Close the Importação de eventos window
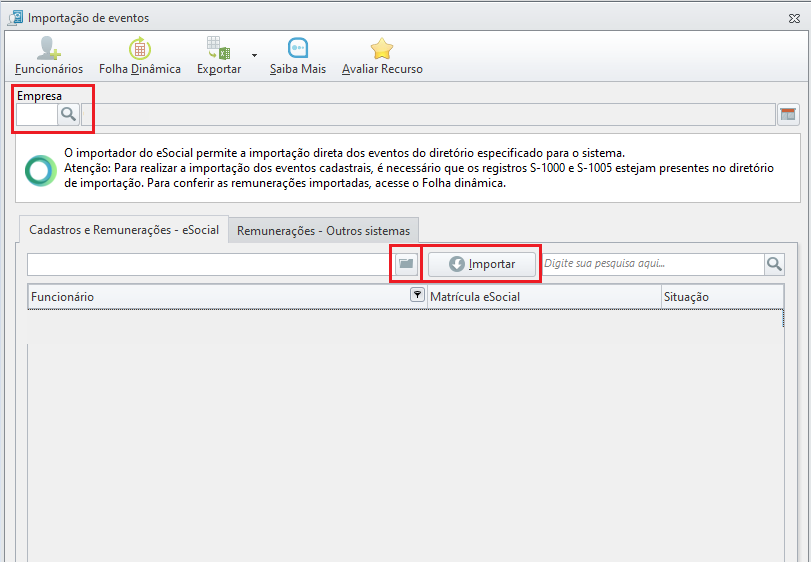 coord(794,18)
